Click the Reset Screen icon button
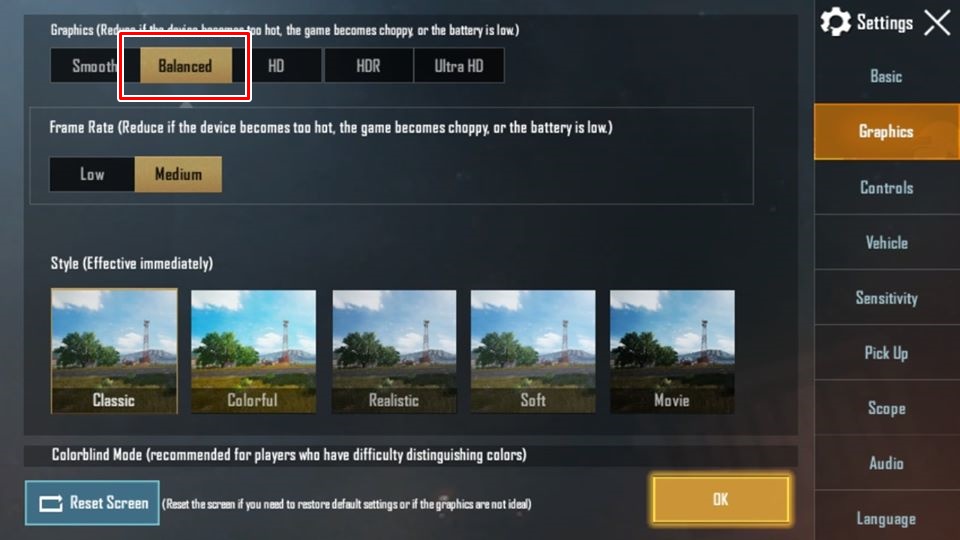The image size is (960, 540). click(x=92, y=503)
